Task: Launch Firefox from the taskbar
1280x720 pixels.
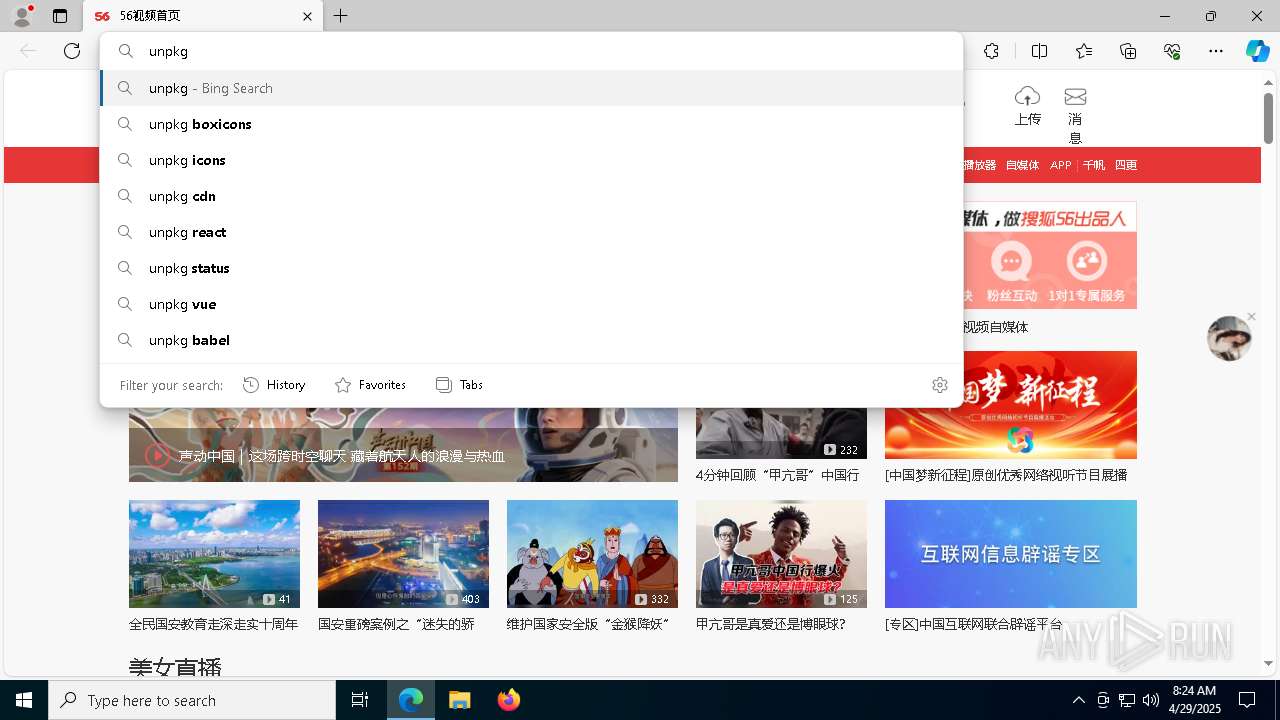Action: (x=509, y=700)
